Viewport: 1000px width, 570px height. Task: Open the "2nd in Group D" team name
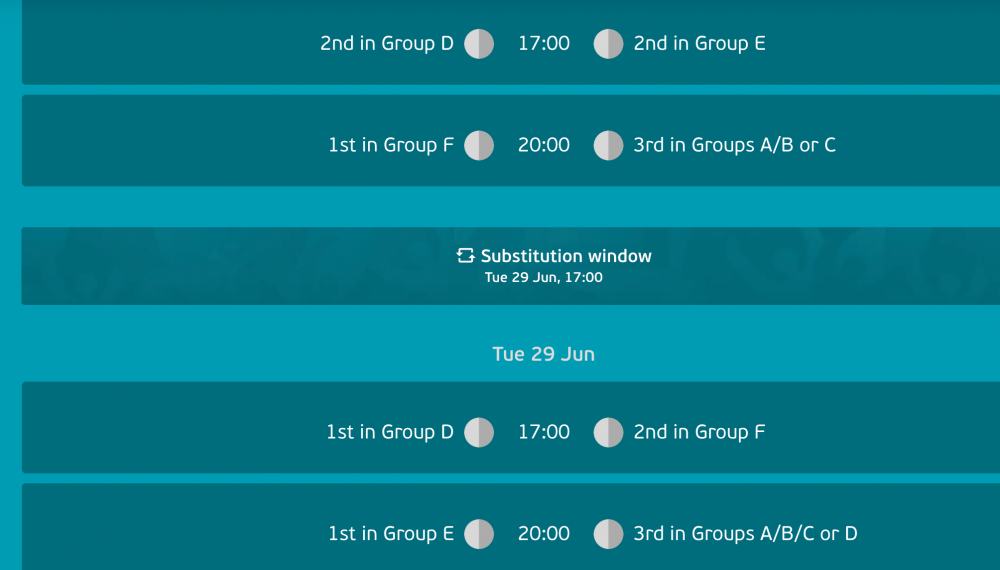point(386,44)
